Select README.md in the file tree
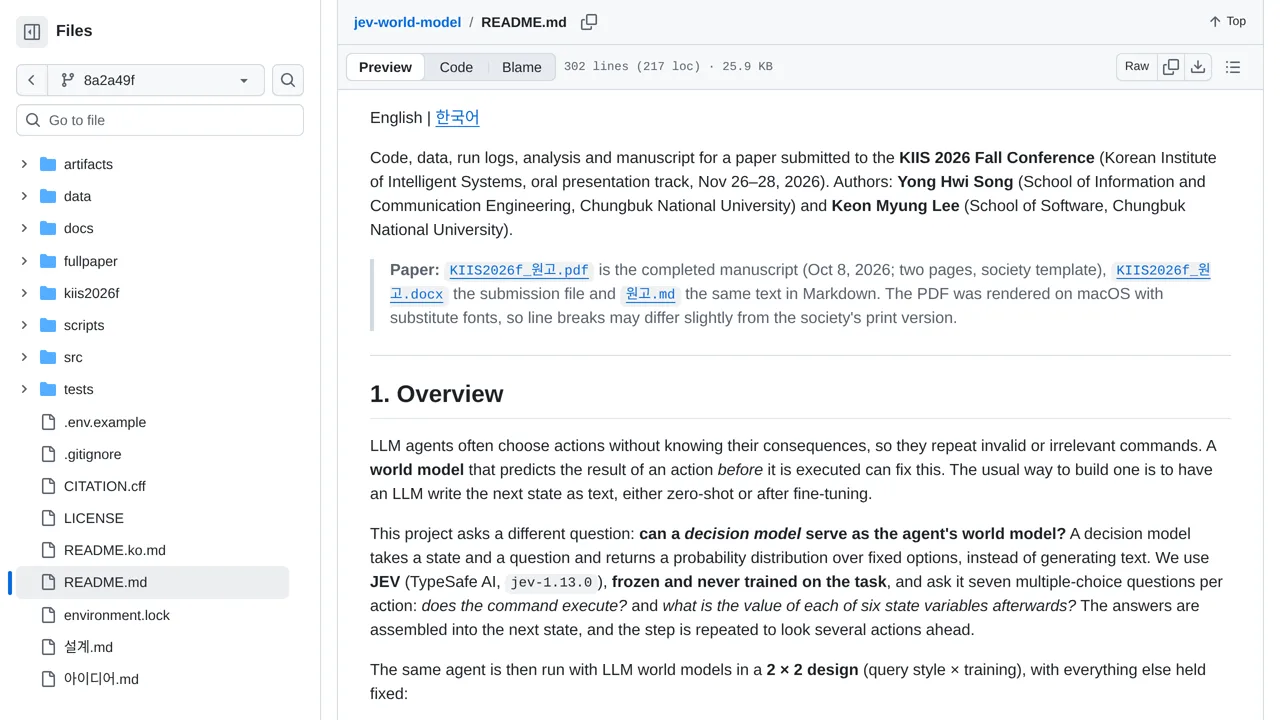This screenshot has width=1280, height=720. (152, 582)
